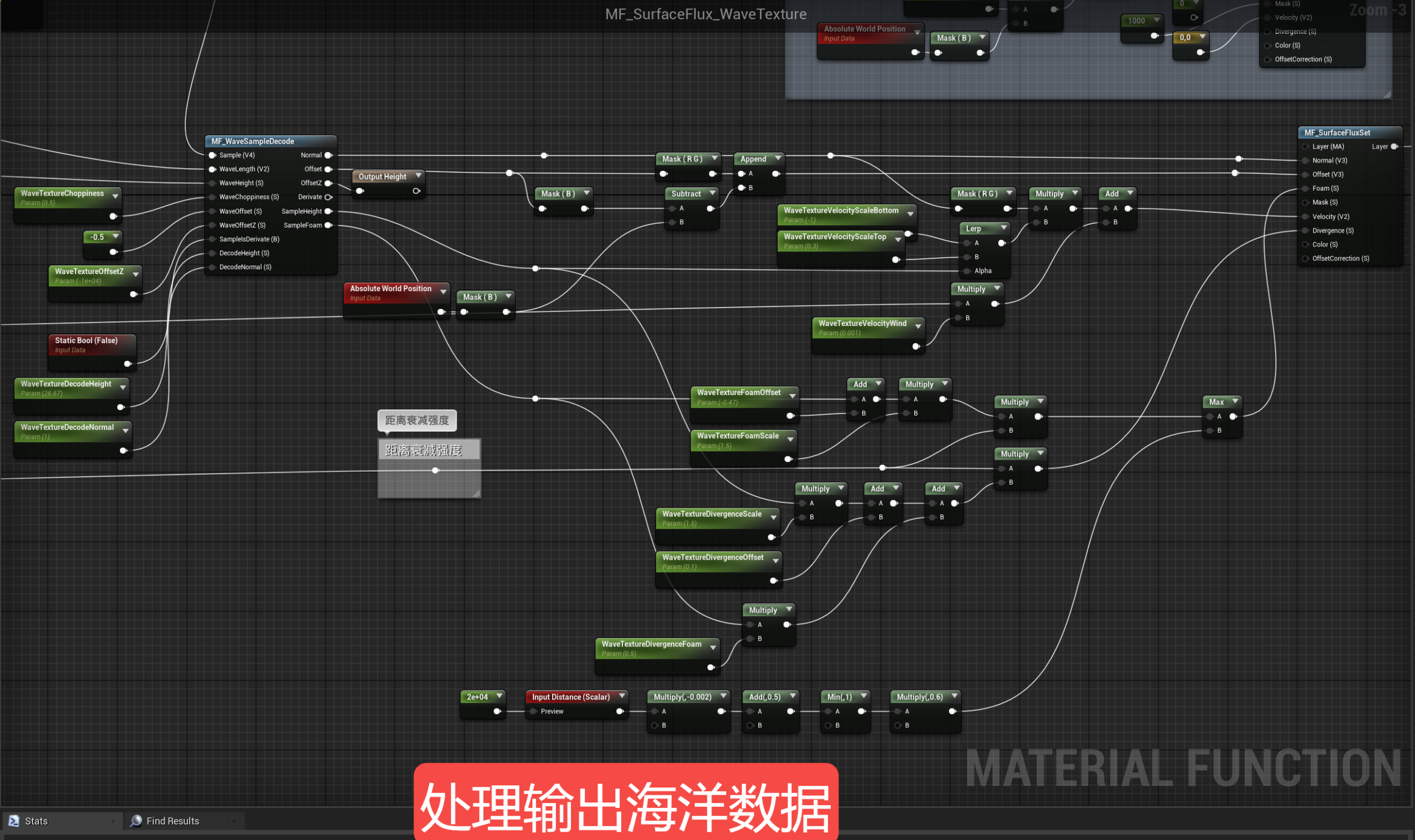1415x840 pixels.
Task: Click the Max node's output pin
Action: pyautogui.click(x=1233, y=417)
